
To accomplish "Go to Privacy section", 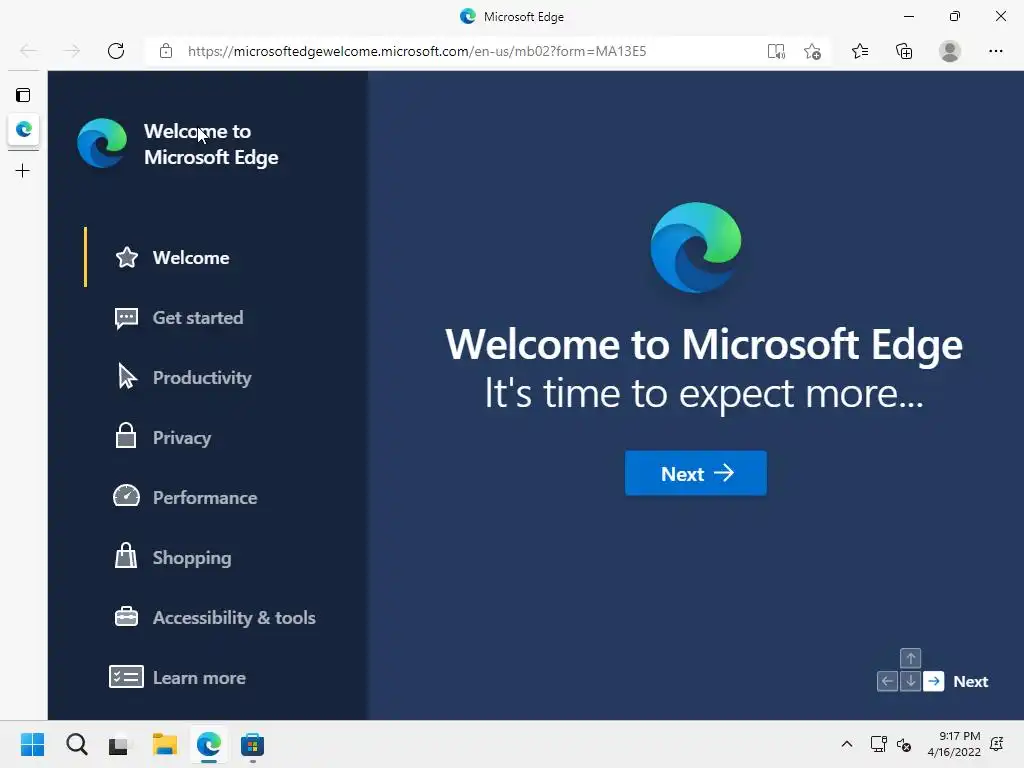I will [x=182, y=438].
